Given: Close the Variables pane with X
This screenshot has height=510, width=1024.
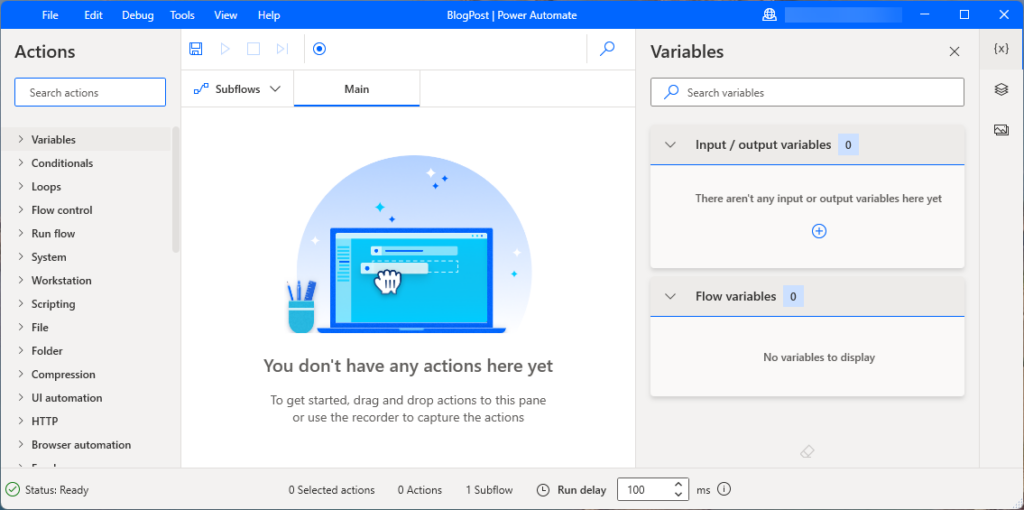Looking at the screenshot, I should 955,52.
